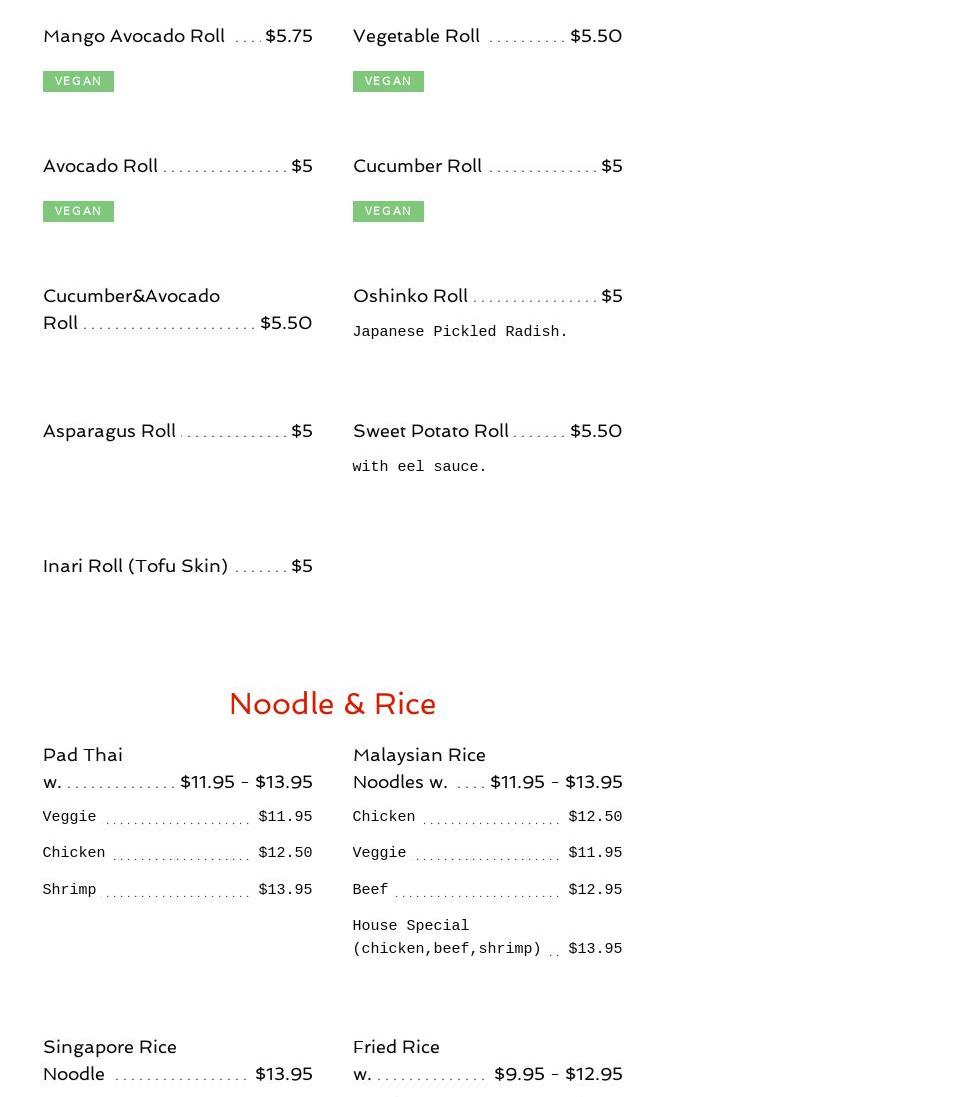
Task: Choose the Veggie option under Pad Thai
Action: point(70,817)
